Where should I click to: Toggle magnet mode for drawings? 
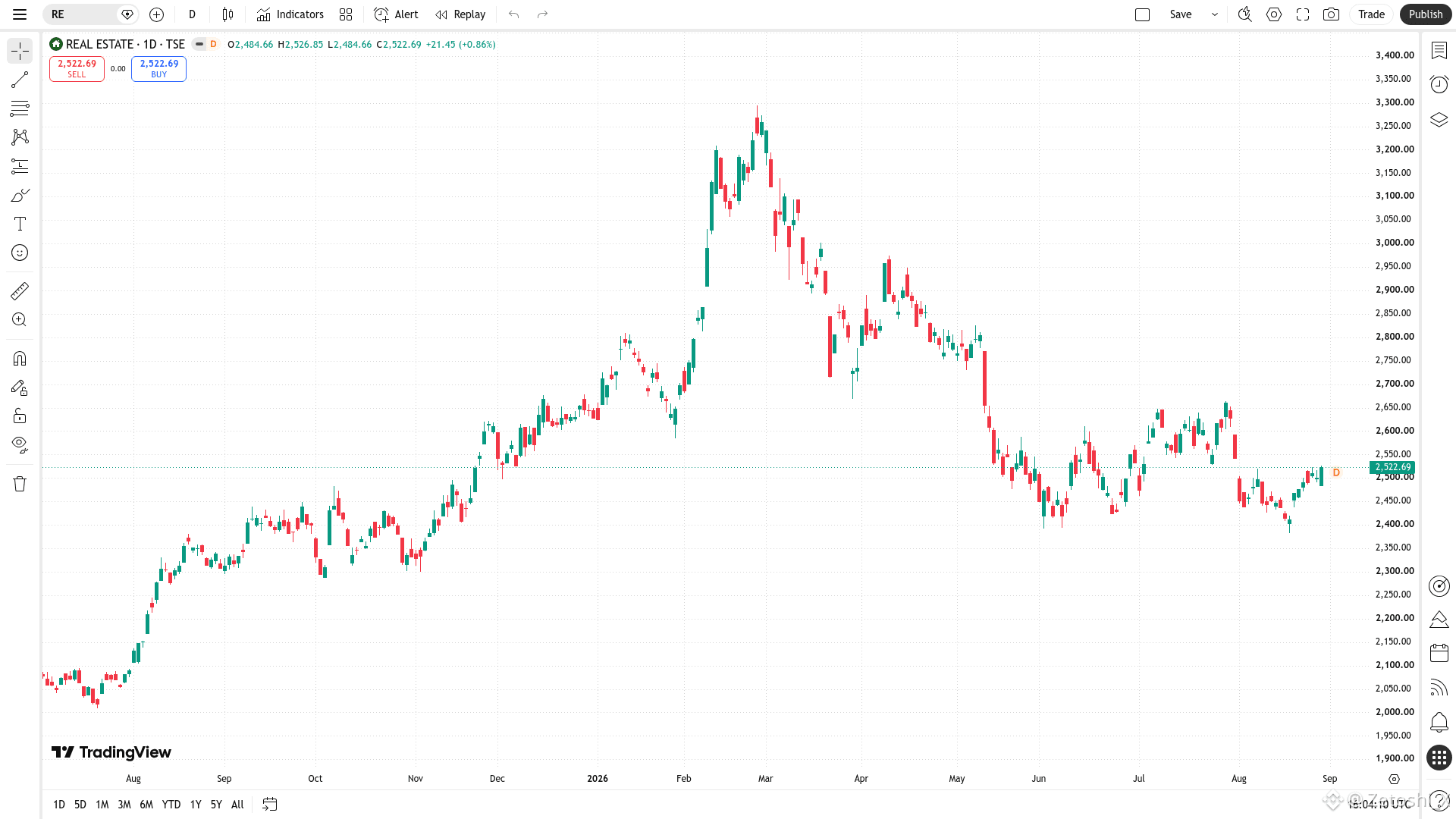pyautogui.click(x=20, y=358)
